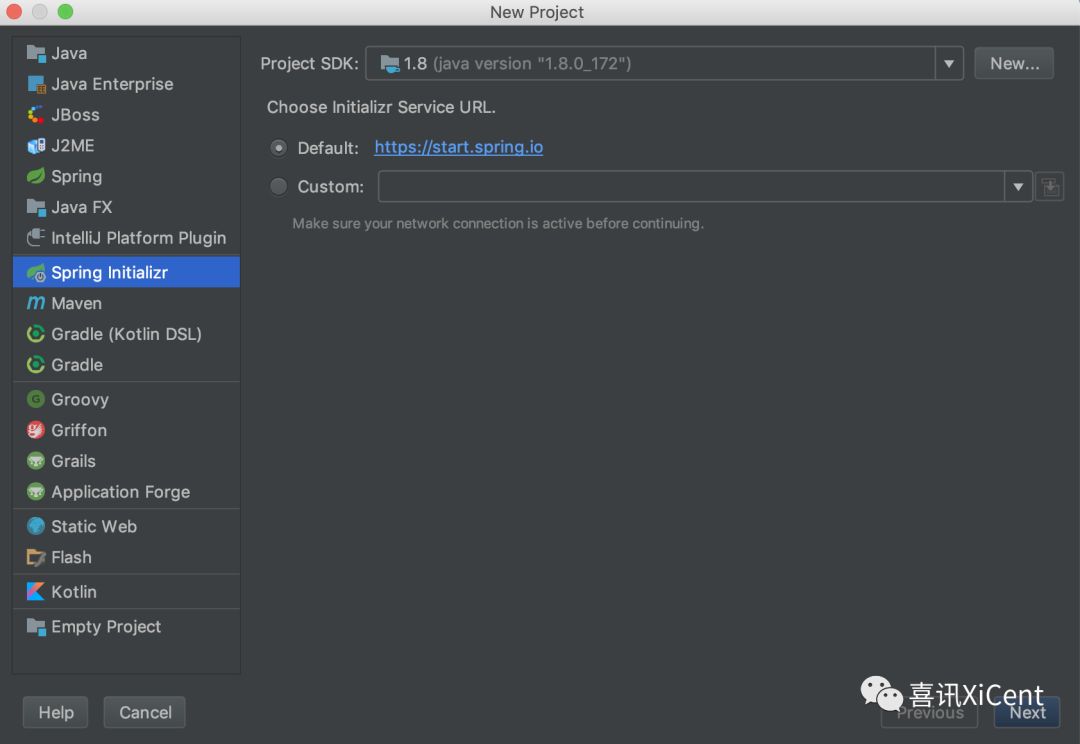Click the SDK 1.8 version text field

[650, 64]
